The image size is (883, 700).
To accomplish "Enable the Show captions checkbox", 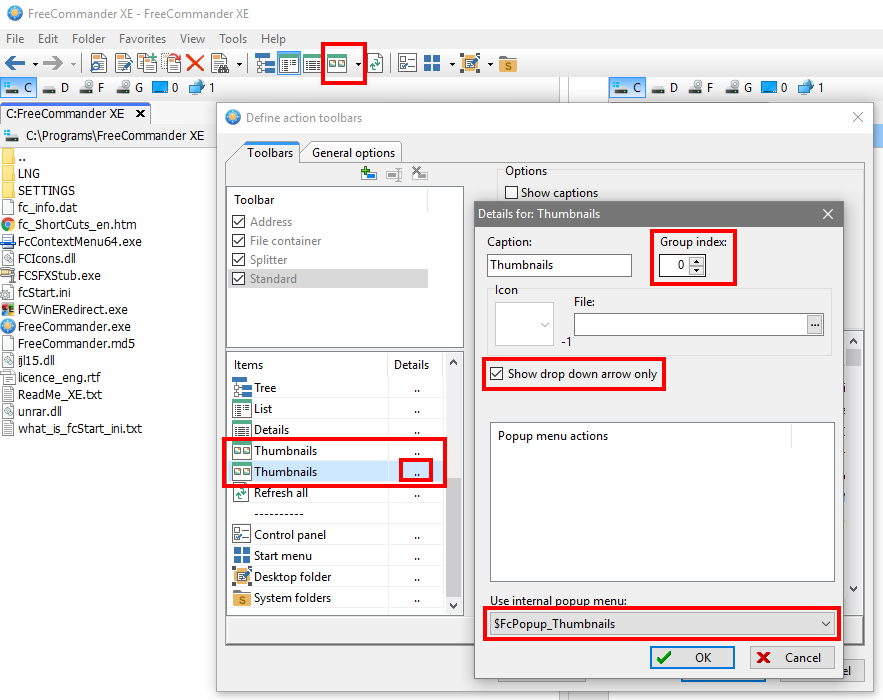I will click(512, 193).
